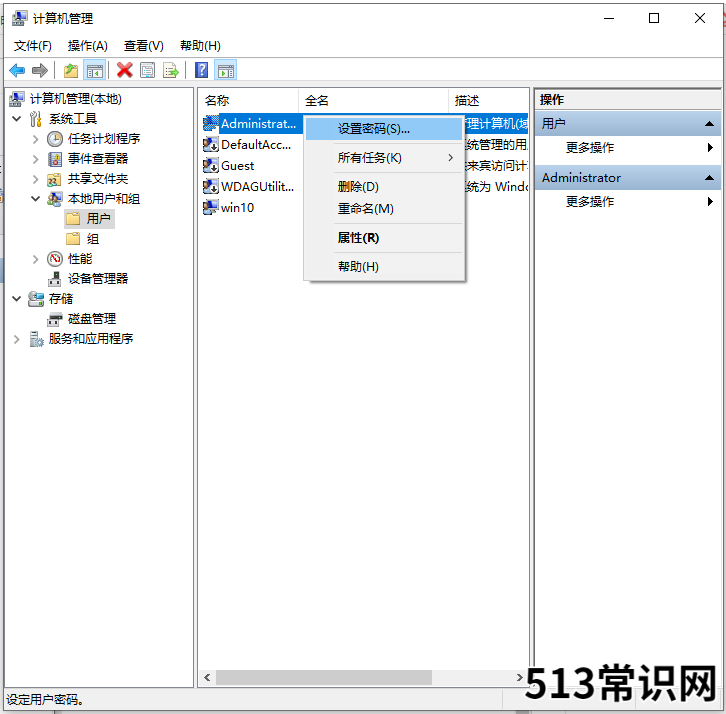Screen dimensions: 726x714
Task: Click the horizontal scrollbar thumb
Action: click(x=324, y=677)
